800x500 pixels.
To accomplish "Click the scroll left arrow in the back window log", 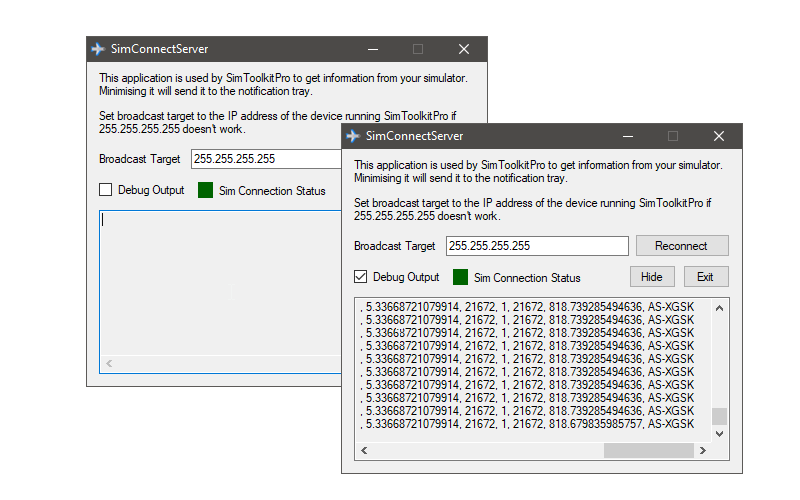I will 109,363.
